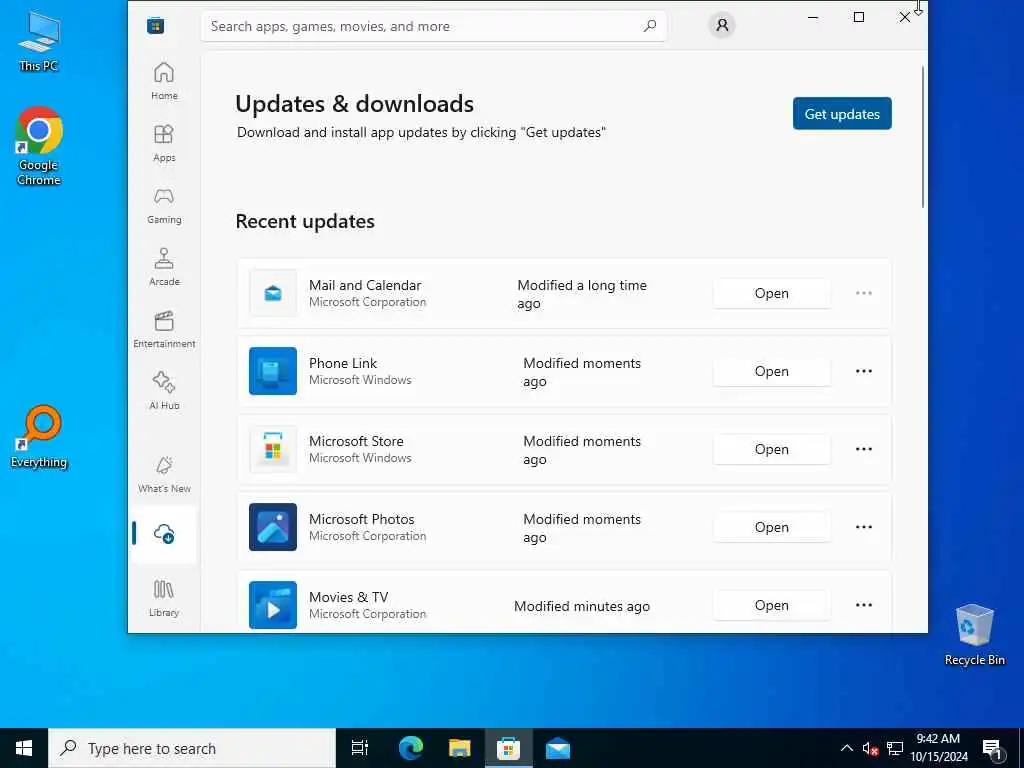Open the user profile account icon
1024x768 pixels.
(722, 25)
